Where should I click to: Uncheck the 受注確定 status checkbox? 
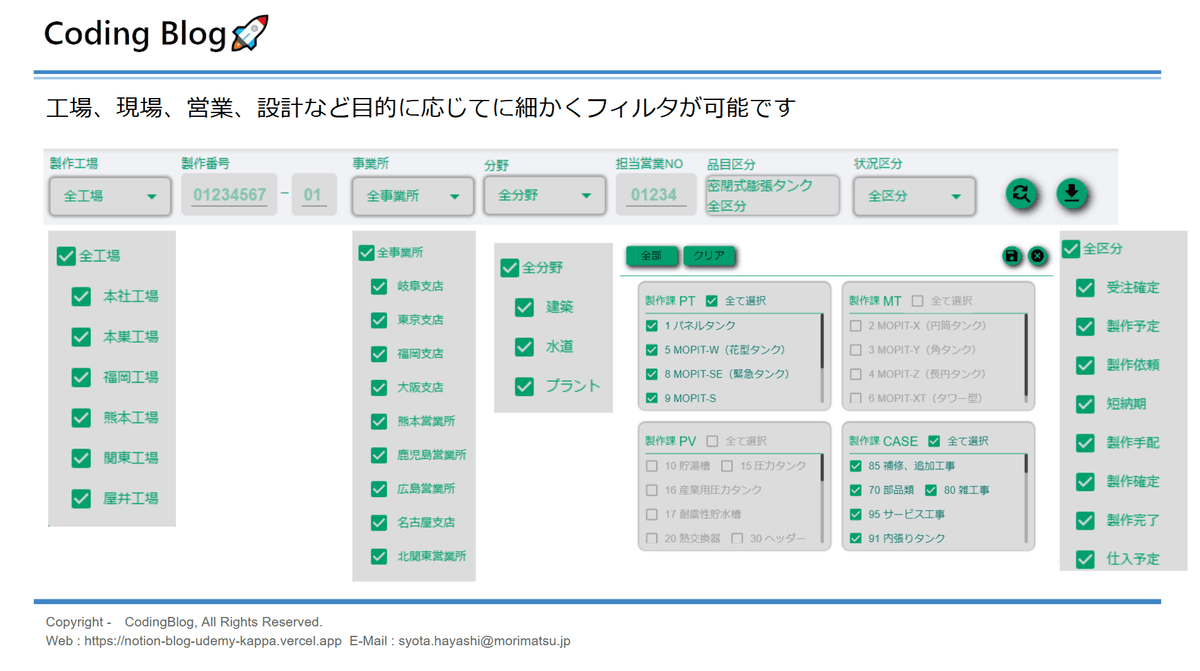(x=1085, y=288)
